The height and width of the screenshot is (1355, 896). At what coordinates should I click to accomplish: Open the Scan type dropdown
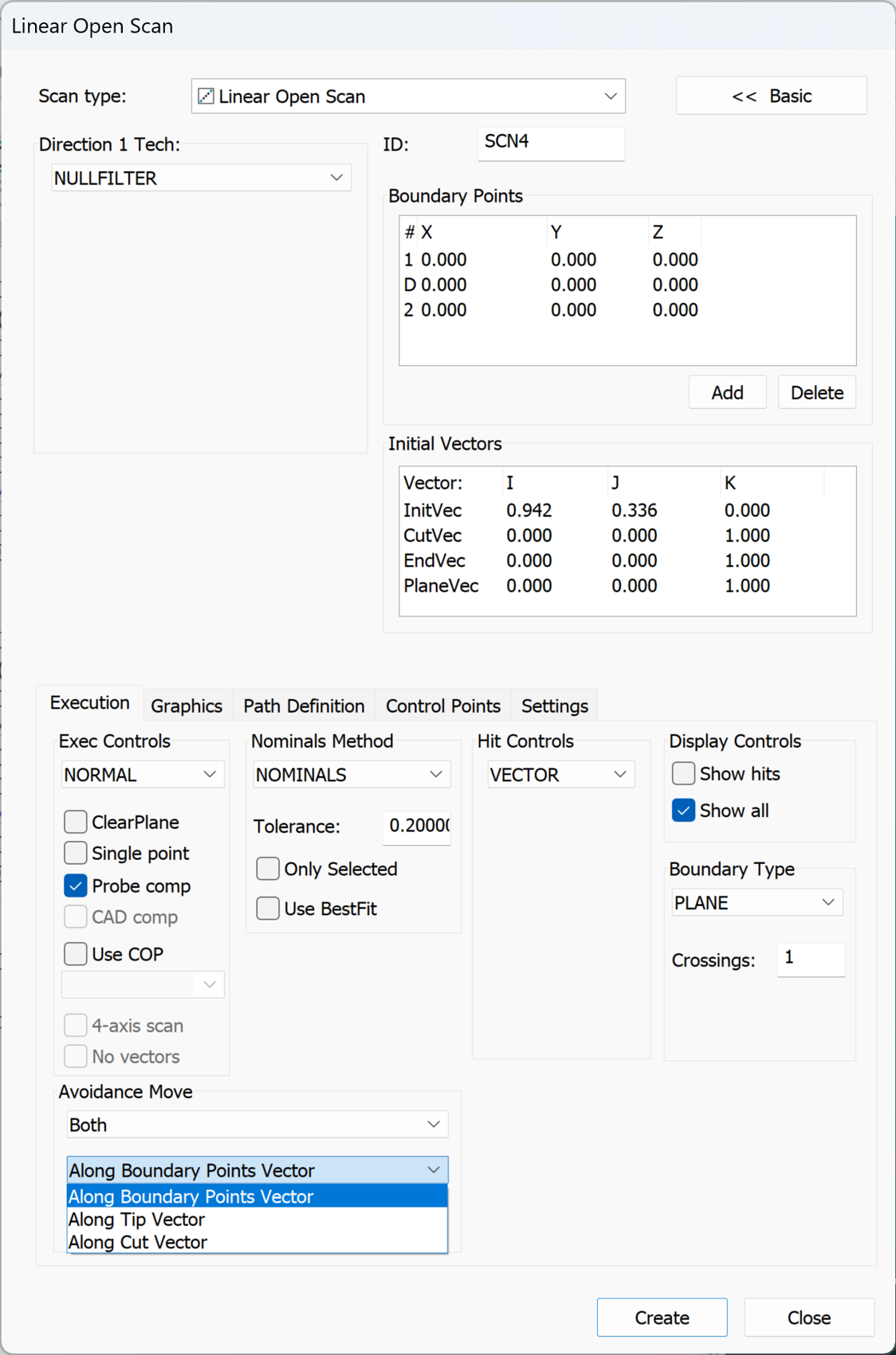(408, 96)
